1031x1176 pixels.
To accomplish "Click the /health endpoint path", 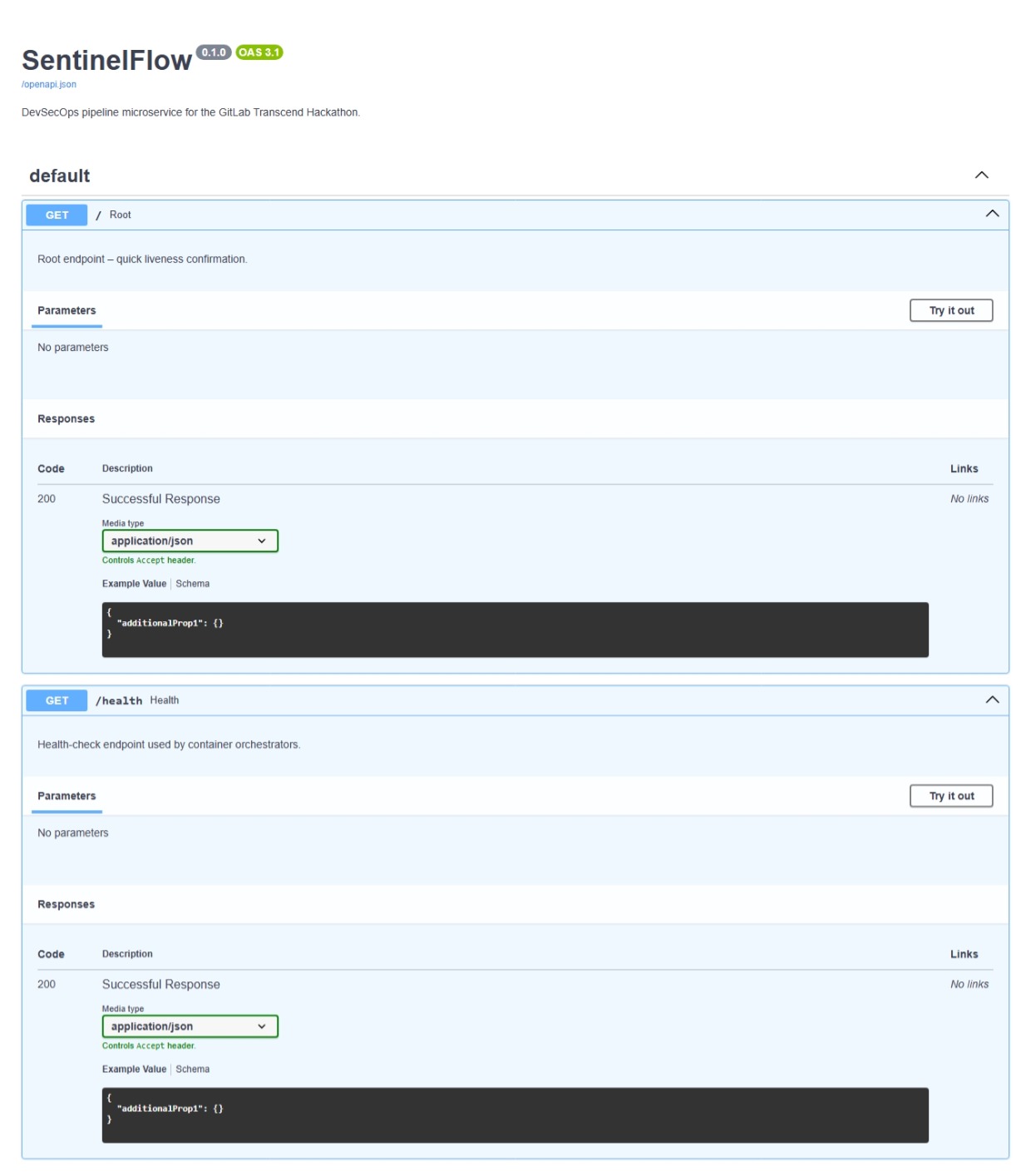I will coord(119,700).
